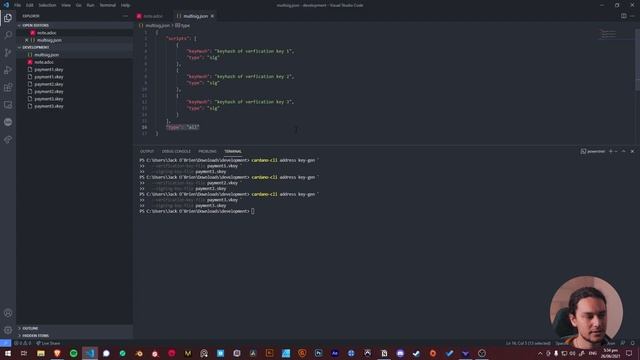Click the remote window status bar button
The width and height of the screenshot is (640, 360).
[5, 343]
